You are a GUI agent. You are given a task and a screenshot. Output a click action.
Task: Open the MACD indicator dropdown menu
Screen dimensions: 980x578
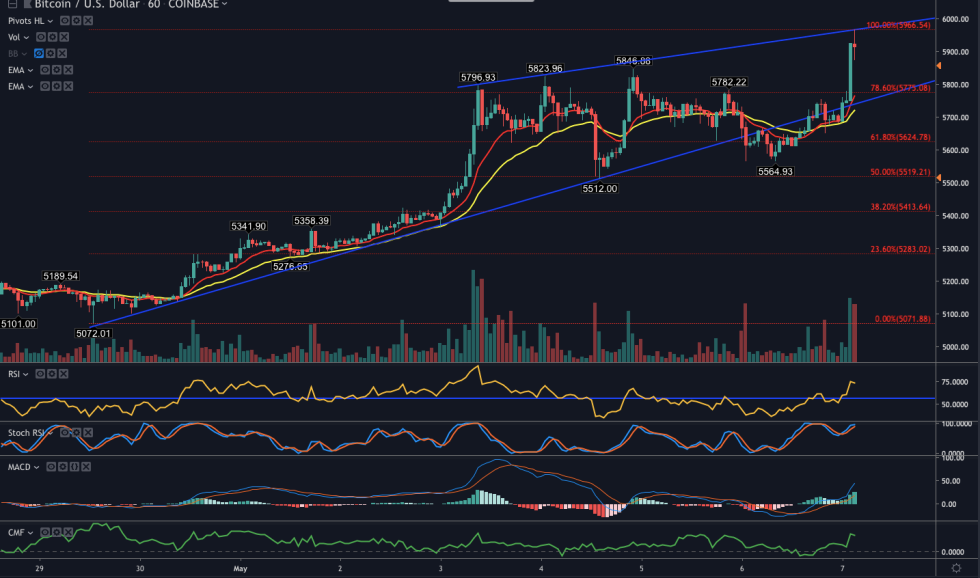coord(37,467)
